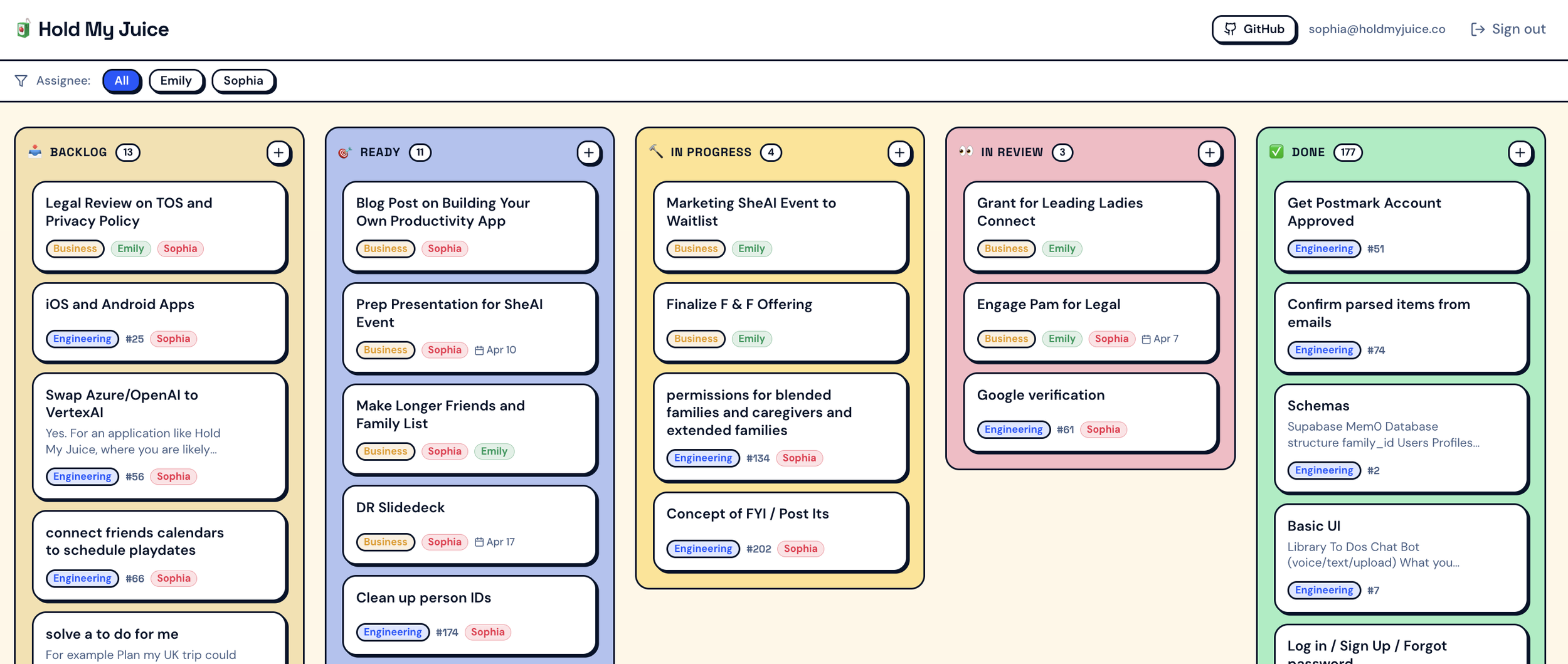Image resolution: width=1568 pixels, height=664 pixels.
Task: Add a new card to the Backlog column
Action: [278, 152]
